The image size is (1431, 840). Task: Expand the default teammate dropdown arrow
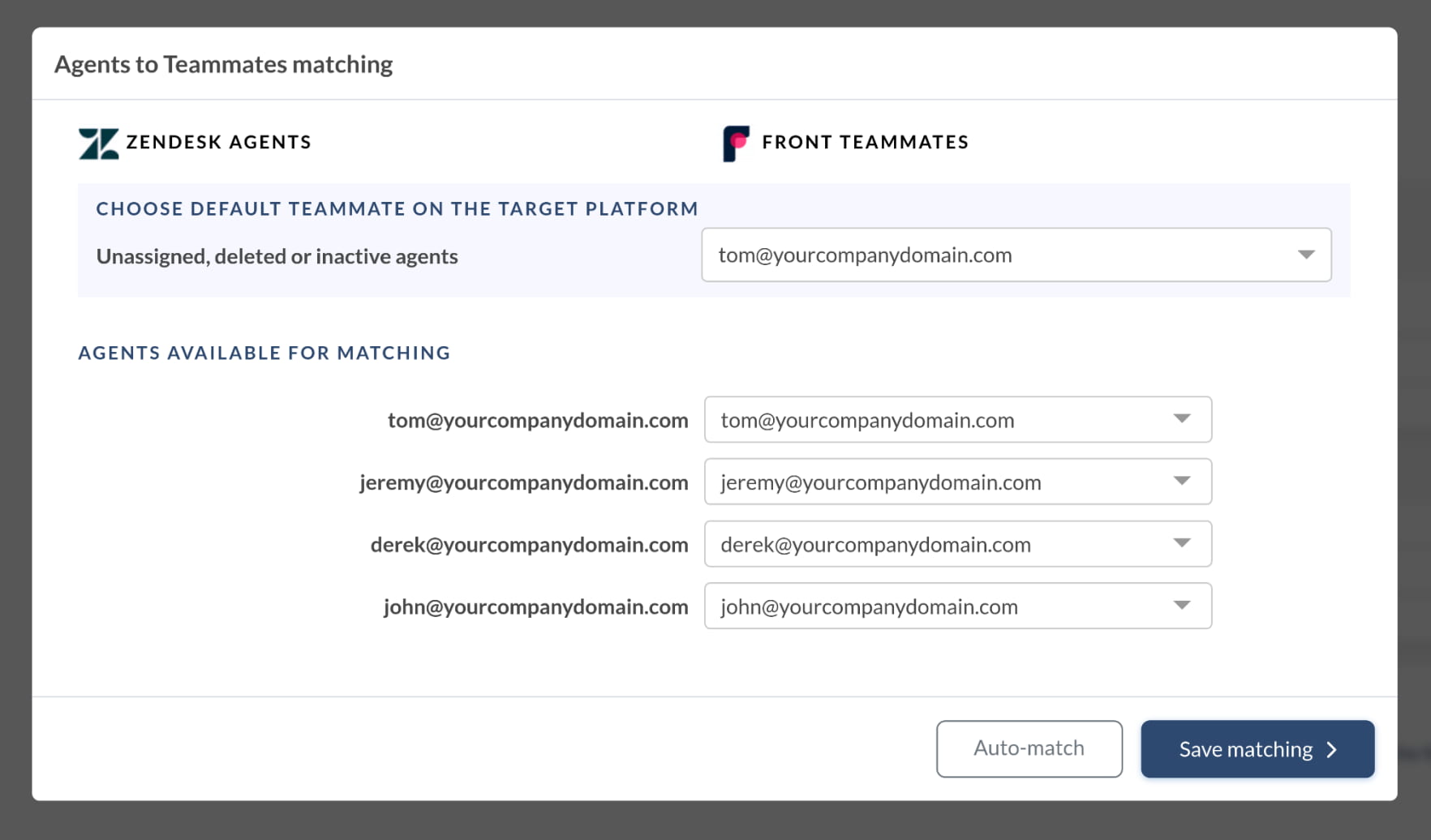[1305, 255]
